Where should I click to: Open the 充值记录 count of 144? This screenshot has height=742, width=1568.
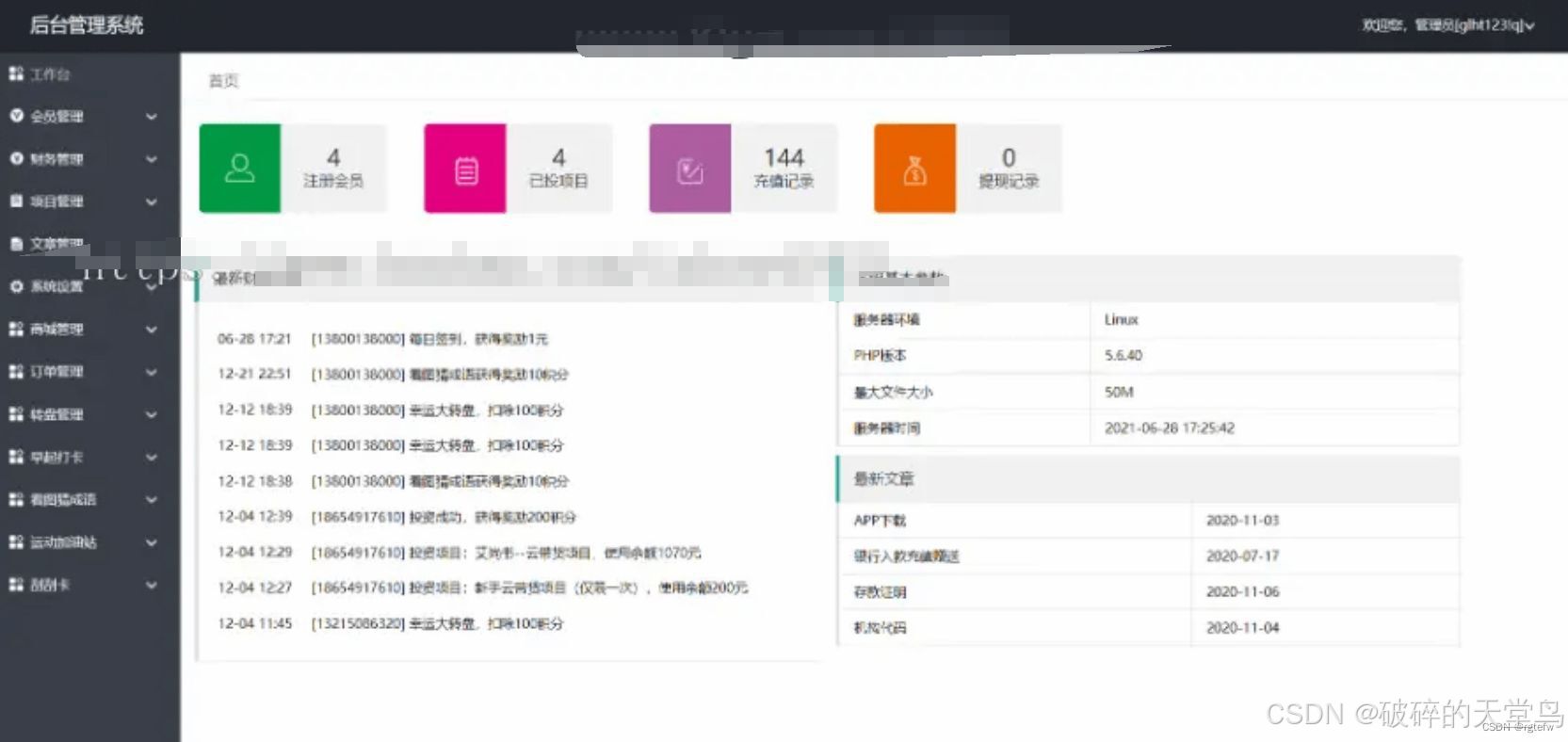[x=784, y=157]
